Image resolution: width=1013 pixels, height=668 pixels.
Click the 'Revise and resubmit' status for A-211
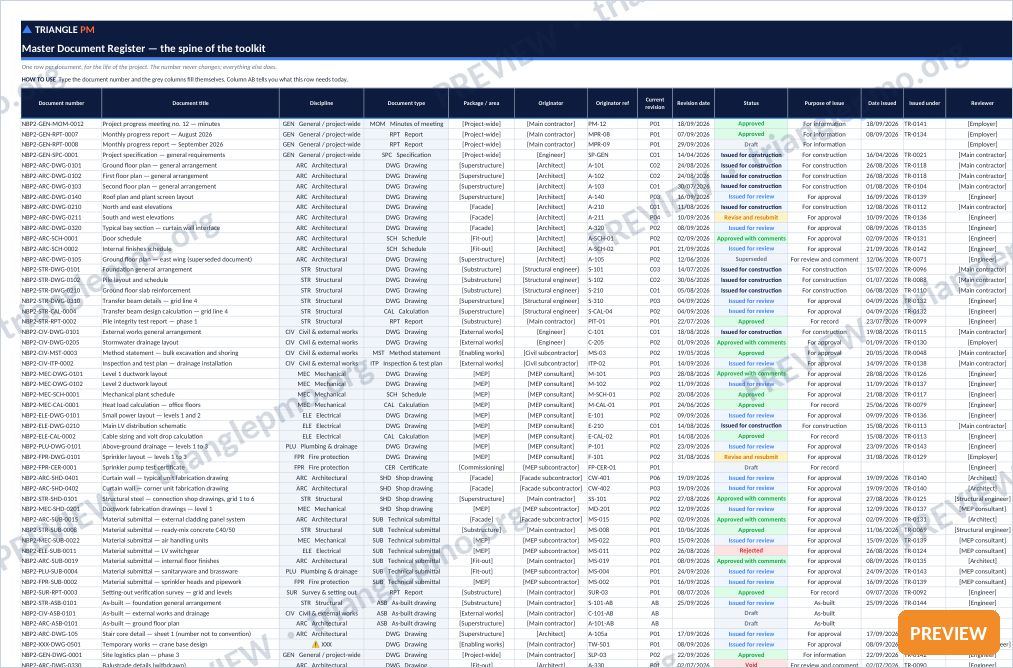[x=751, y=218]
